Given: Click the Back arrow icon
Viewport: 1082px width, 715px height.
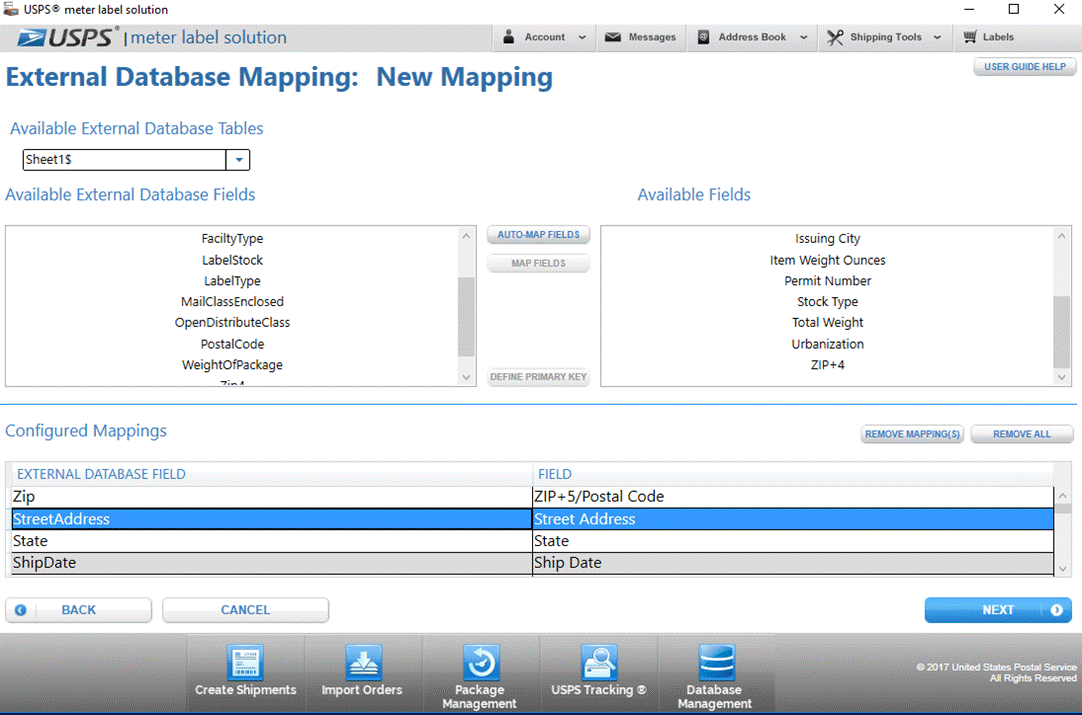Looking at the screenshot, I should pyautogui.click(x=21, y=610).
